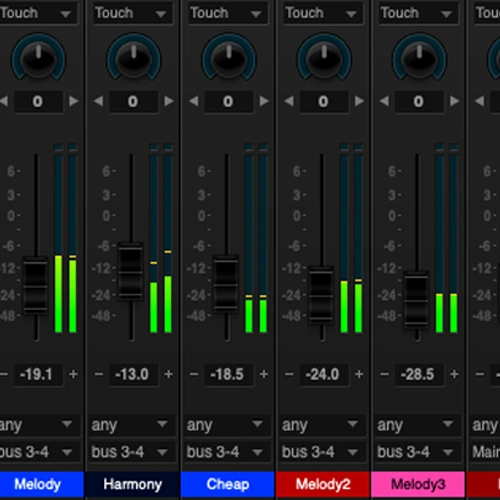This screenshot has height=500, width=500.
Task: Select the pink Melody3 track label
Action: coord(418,484)
